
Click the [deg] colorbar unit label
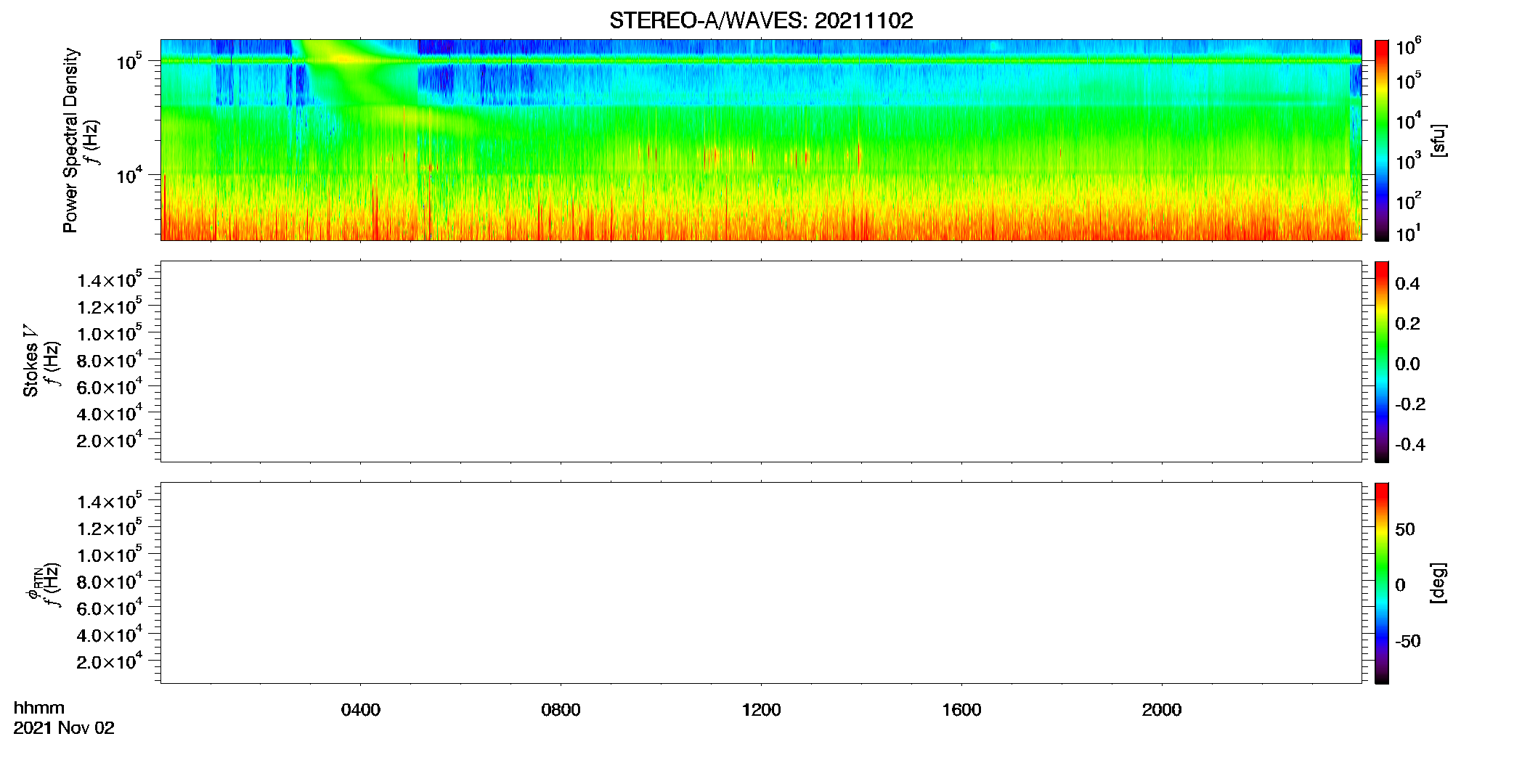point(1438,582)
